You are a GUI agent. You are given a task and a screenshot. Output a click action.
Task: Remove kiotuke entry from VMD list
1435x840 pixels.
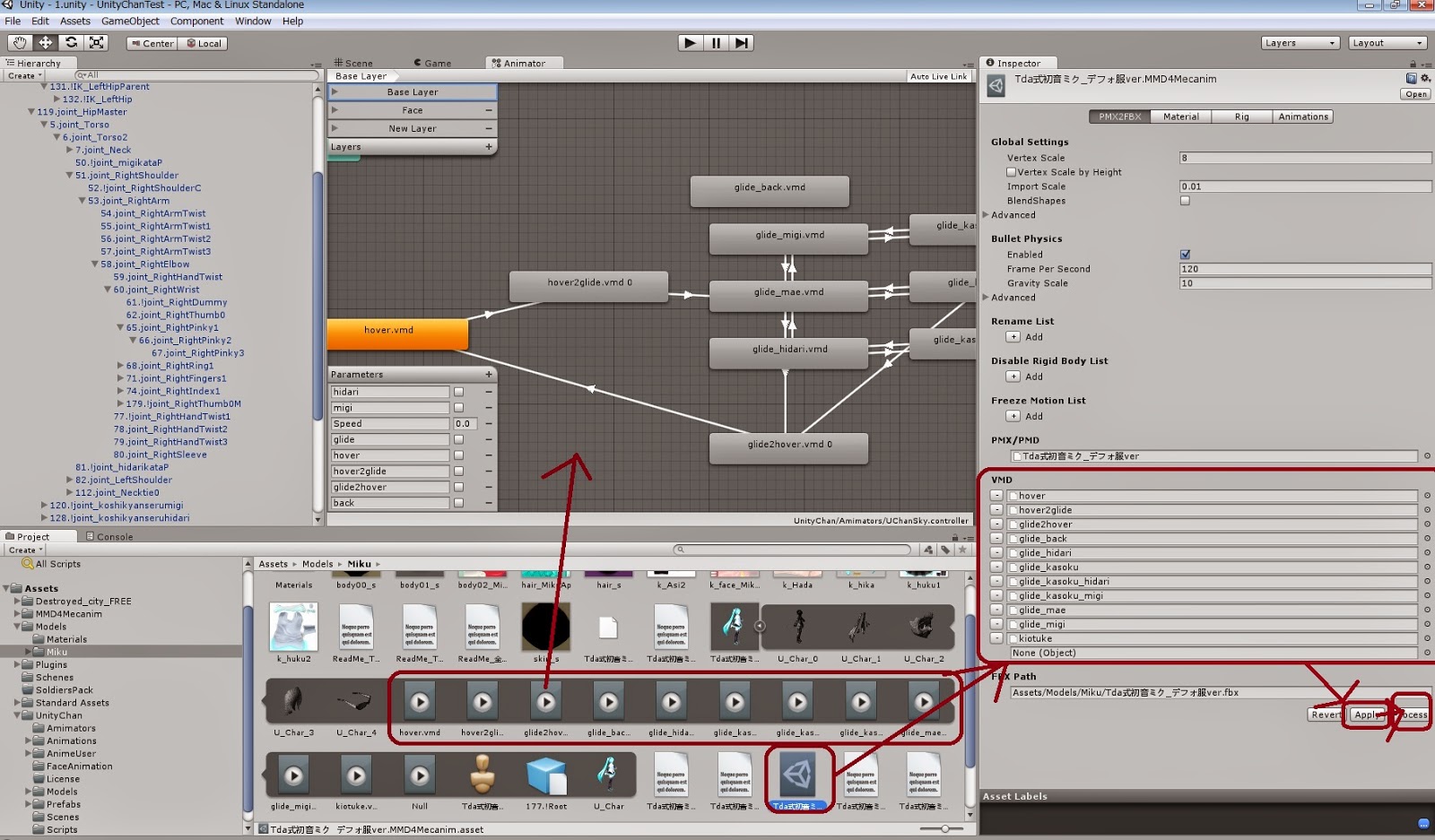[x=996, y=638]
